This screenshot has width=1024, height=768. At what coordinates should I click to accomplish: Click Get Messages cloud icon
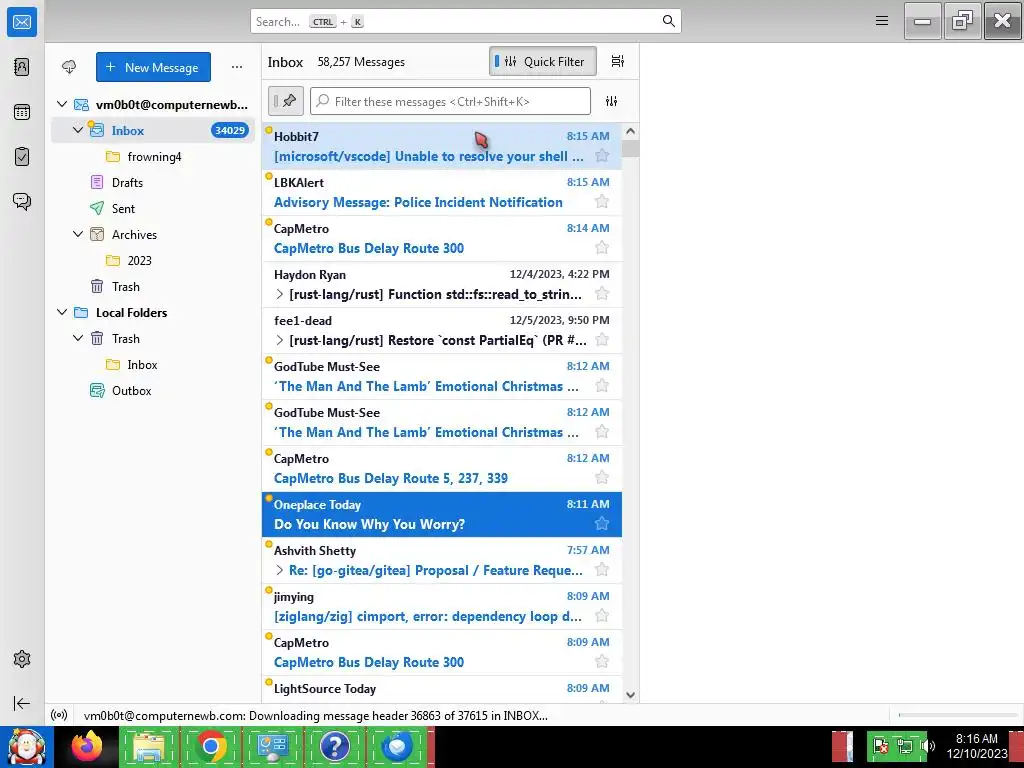[69, 67]
